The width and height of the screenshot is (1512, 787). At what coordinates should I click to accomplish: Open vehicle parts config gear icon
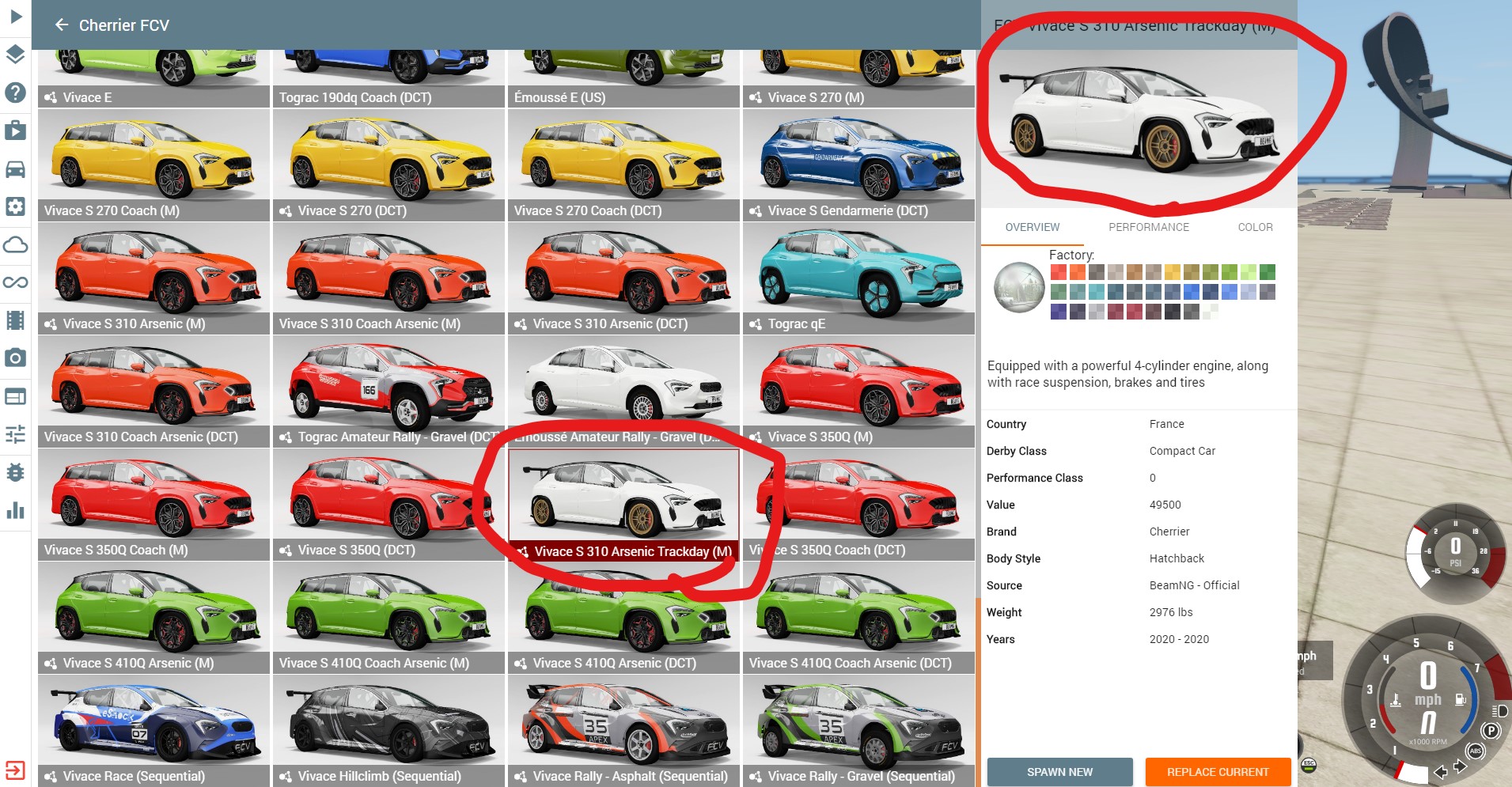[x=15, y=206]
